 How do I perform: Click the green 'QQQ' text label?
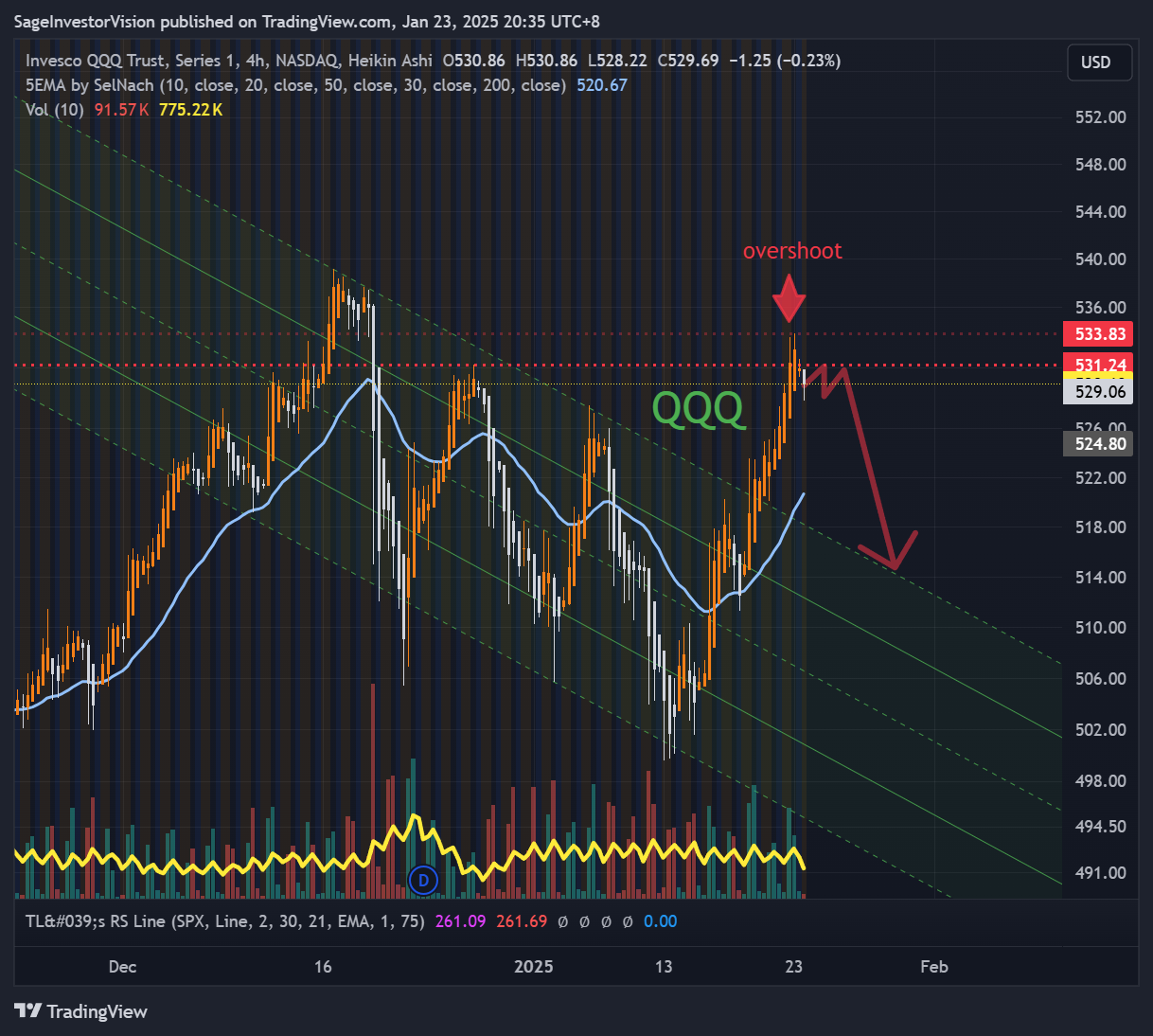point(699,408)
